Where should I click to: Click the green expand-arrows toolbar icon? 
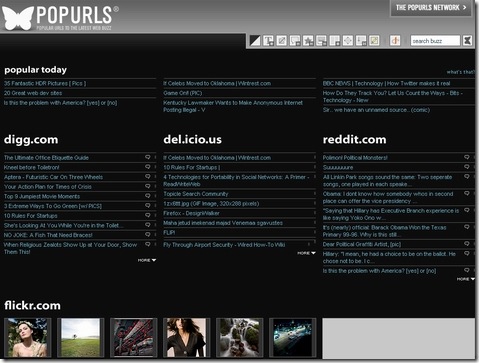click(374, 41)
